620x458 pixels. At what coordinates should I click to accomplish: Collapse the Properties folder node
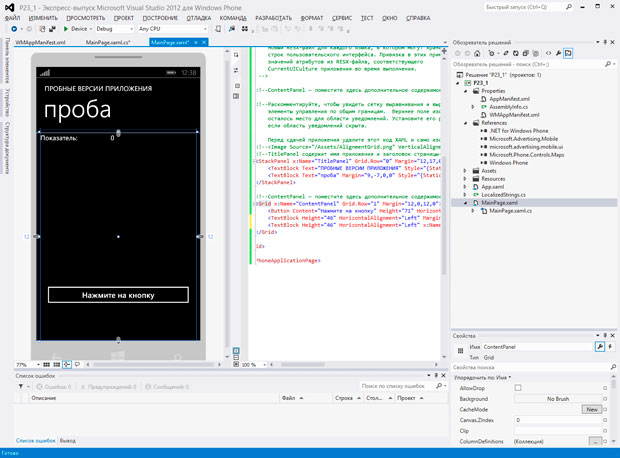(x=466, y=91)
